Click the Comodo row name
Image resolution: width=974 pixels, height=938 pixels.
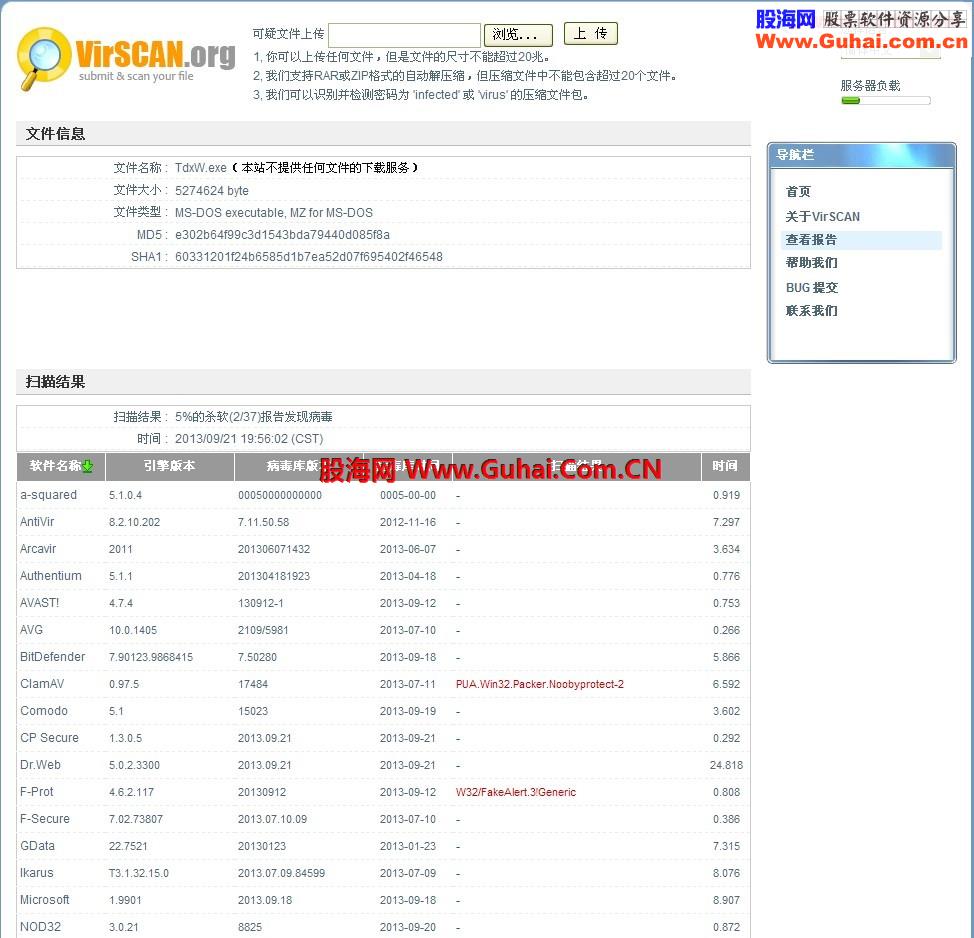pyautogui.click(x=44, y=711)
